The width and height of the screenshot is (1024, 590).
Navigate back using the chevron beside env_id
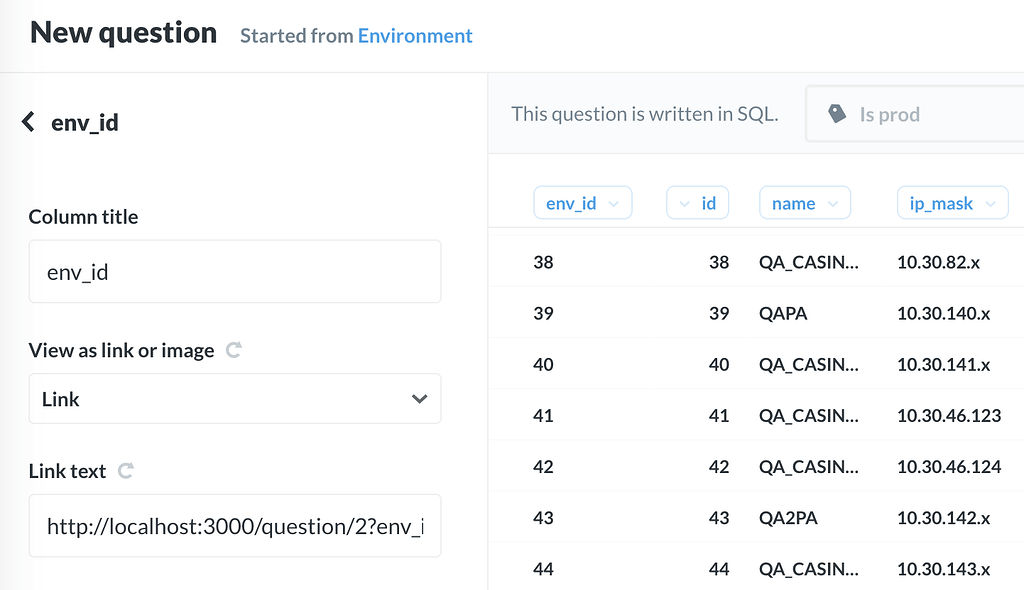[28, 121]
